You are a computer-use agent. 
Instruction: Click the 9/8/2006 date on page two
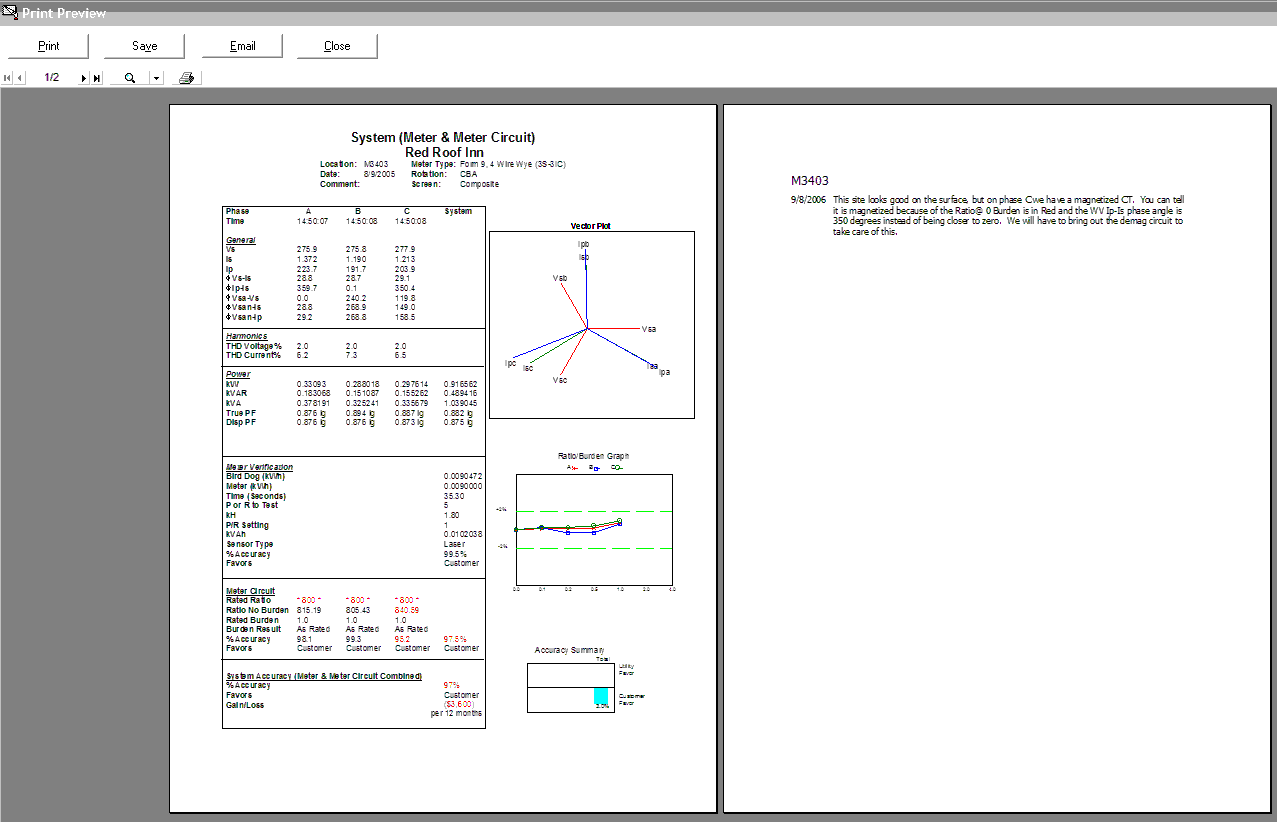tap(808, 200)
